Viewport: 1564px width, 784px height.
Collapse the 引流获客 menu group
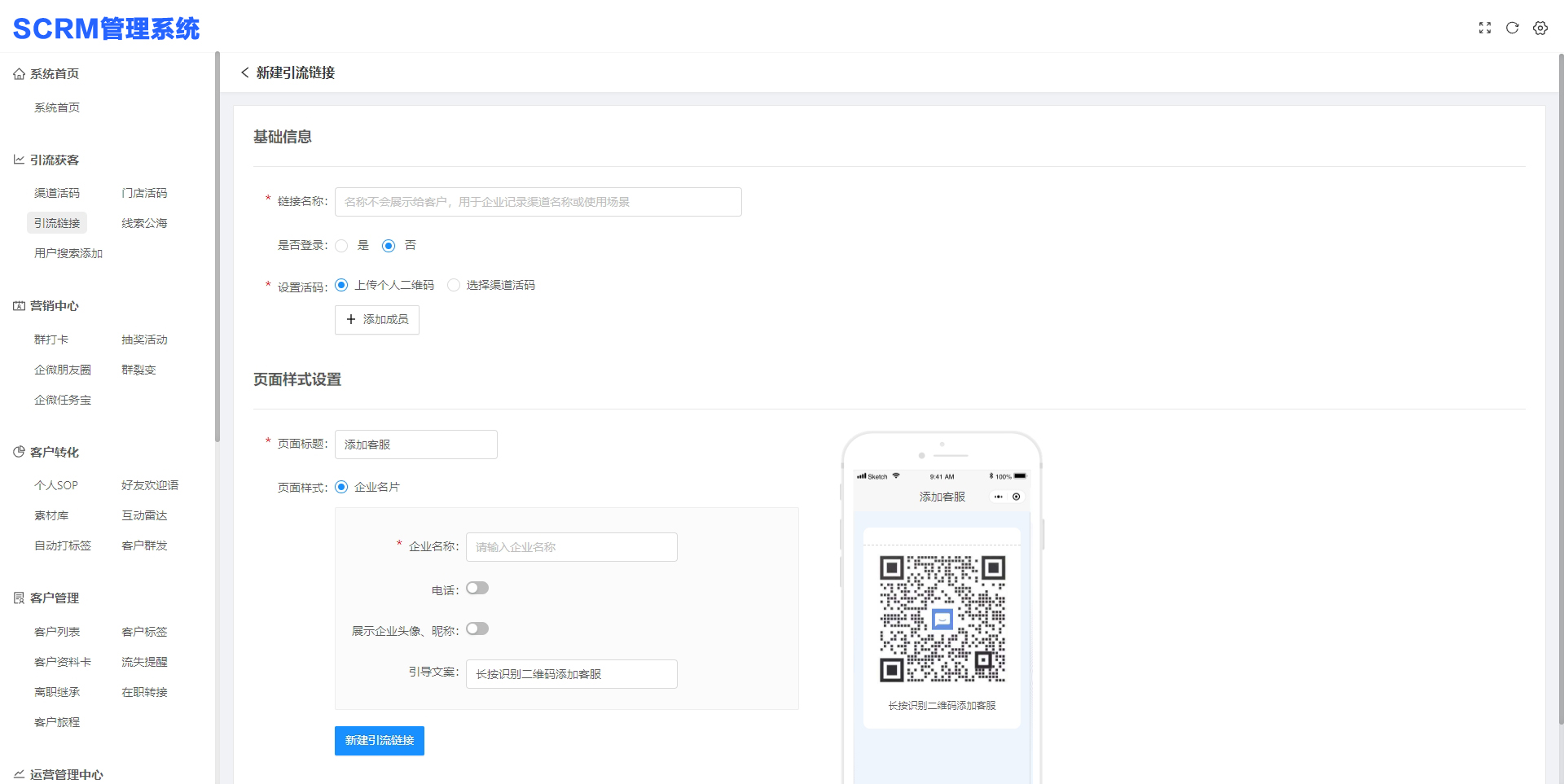[x=55, y=160]
